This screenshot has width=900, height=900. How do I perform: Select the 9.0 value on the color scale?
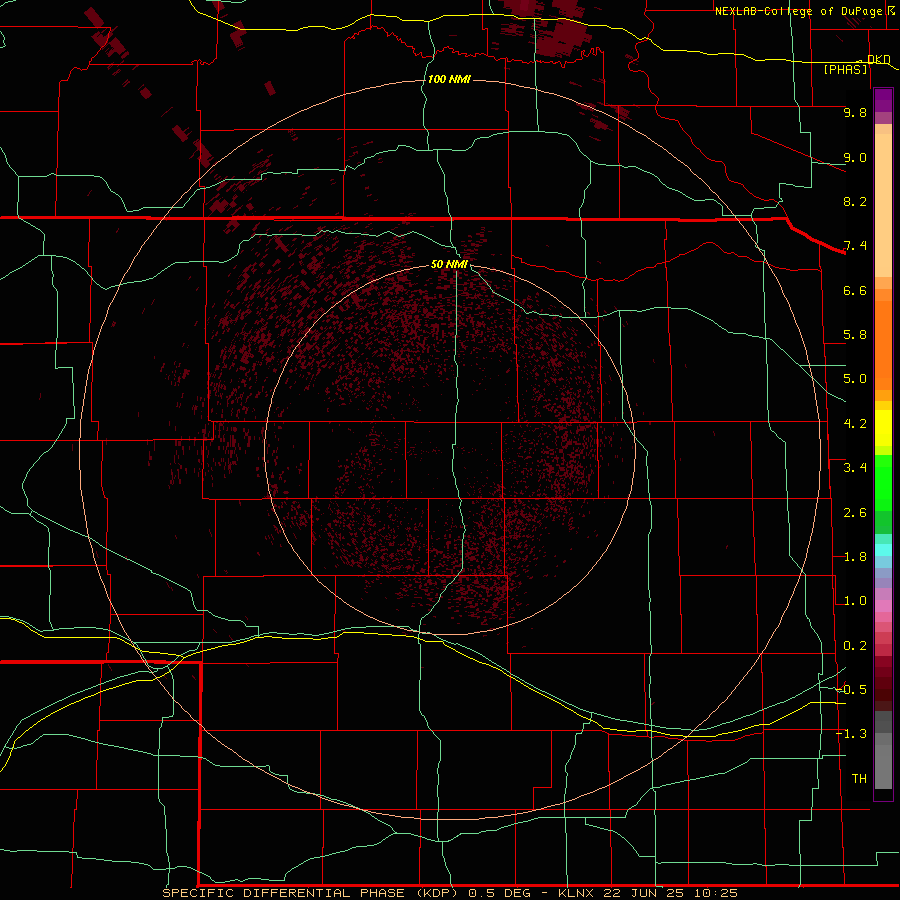pos(855,157)
